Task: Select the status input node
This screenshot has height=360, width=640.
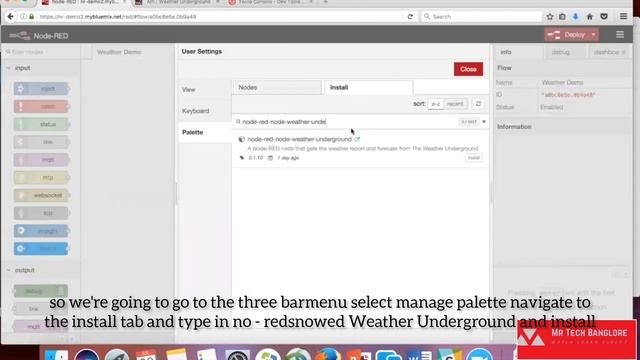Action: coord(41,124)
